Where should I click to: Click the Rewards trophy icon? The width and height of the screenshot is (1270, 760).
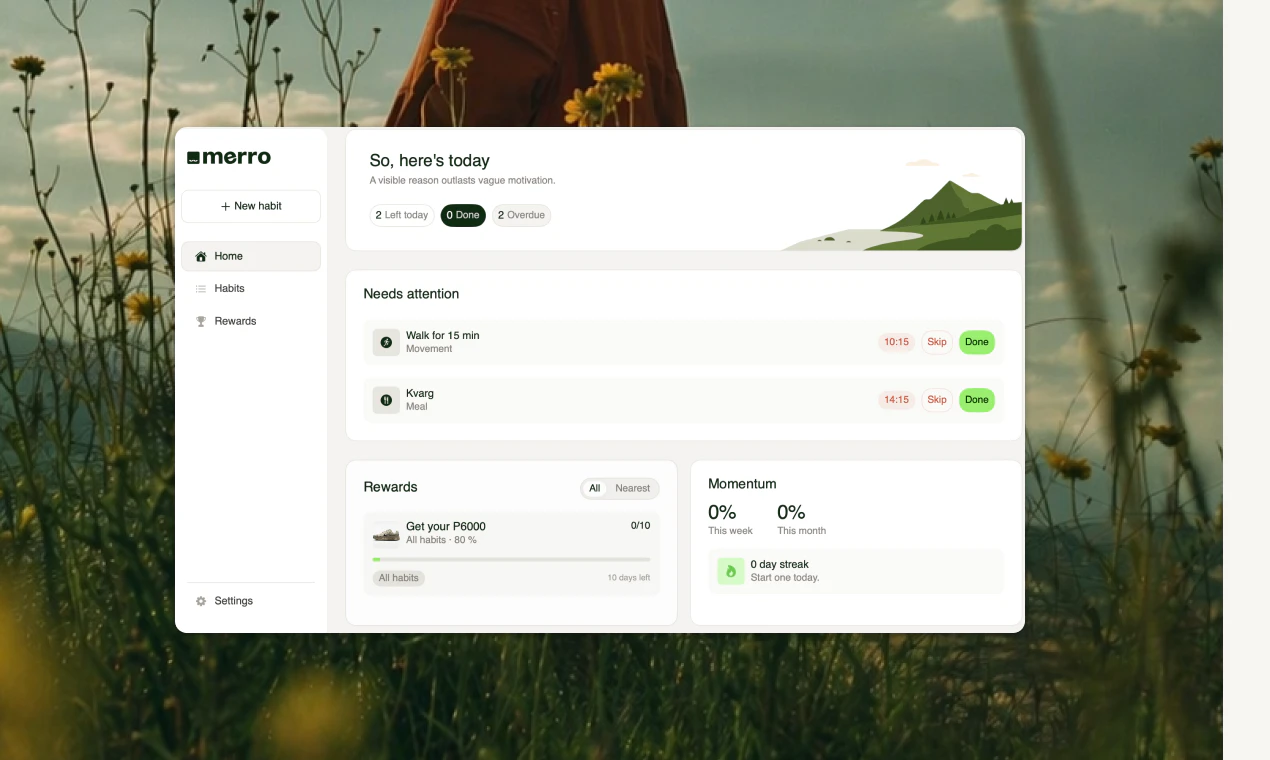(202, 321)
